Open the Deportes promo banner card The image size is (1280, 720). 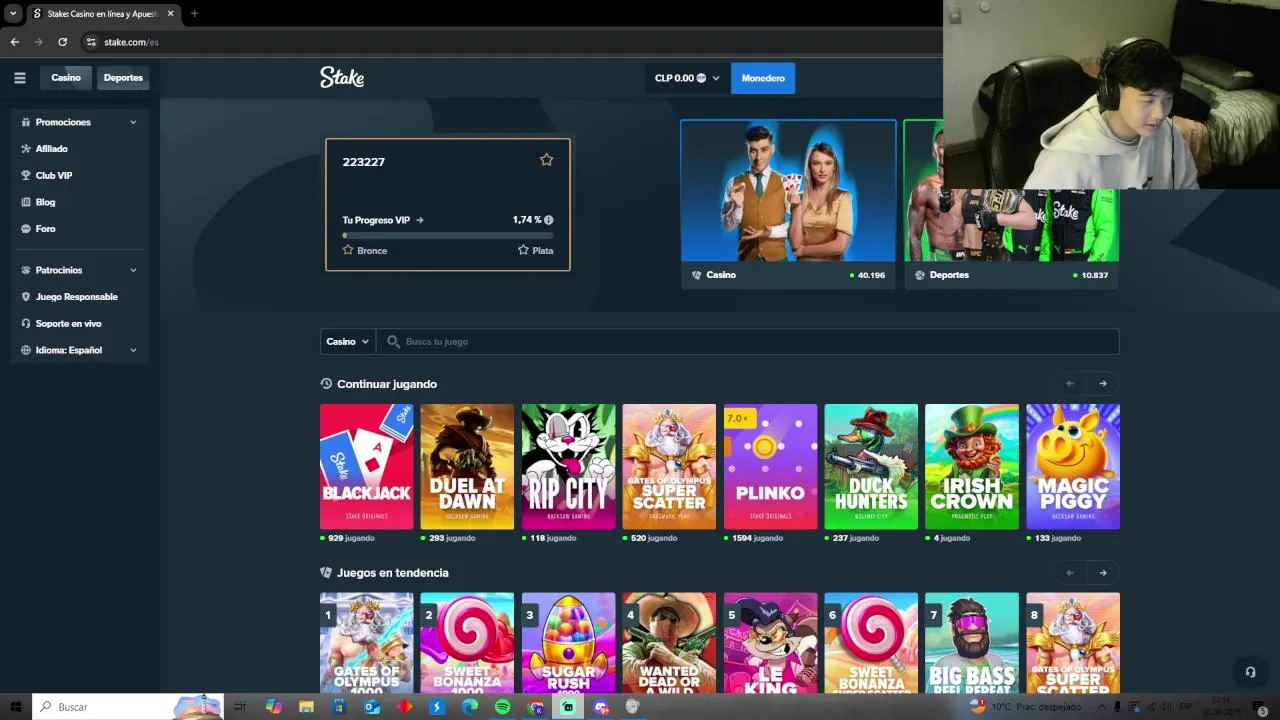coord(1011,204)
